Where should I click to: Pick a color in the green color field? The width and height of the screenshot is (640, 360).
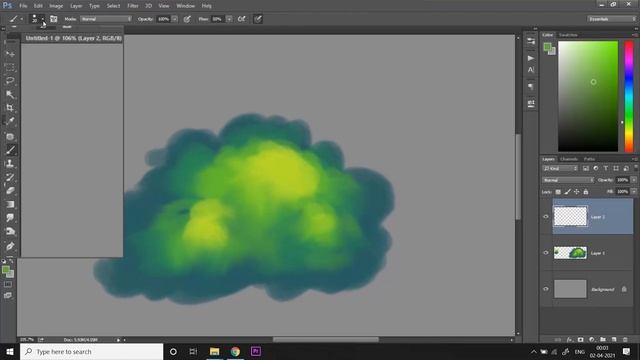pos(588,96)
